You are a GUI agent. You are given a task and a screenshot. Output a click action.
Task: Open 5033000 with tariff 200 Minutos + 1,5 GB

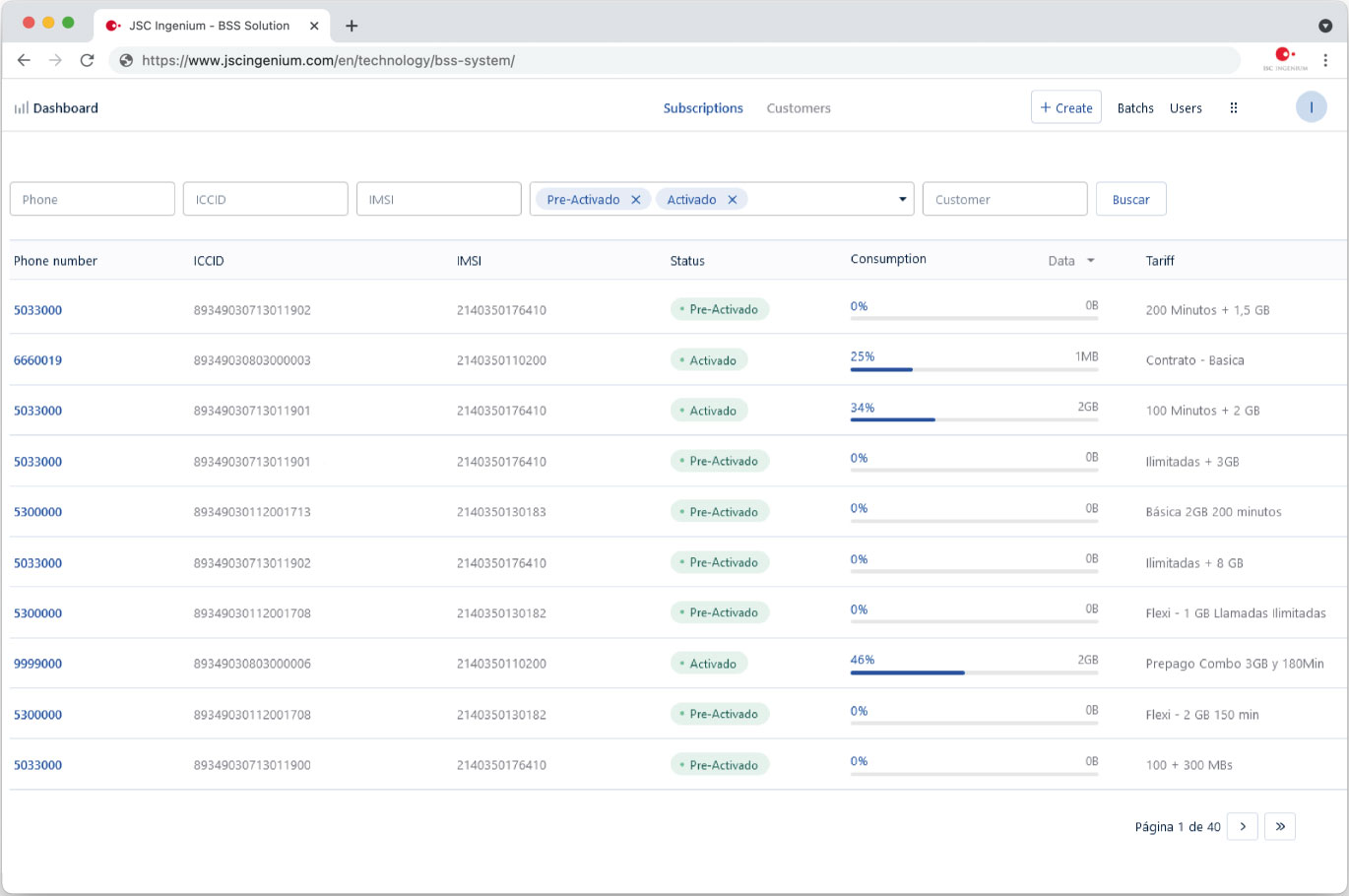[37, 310]
